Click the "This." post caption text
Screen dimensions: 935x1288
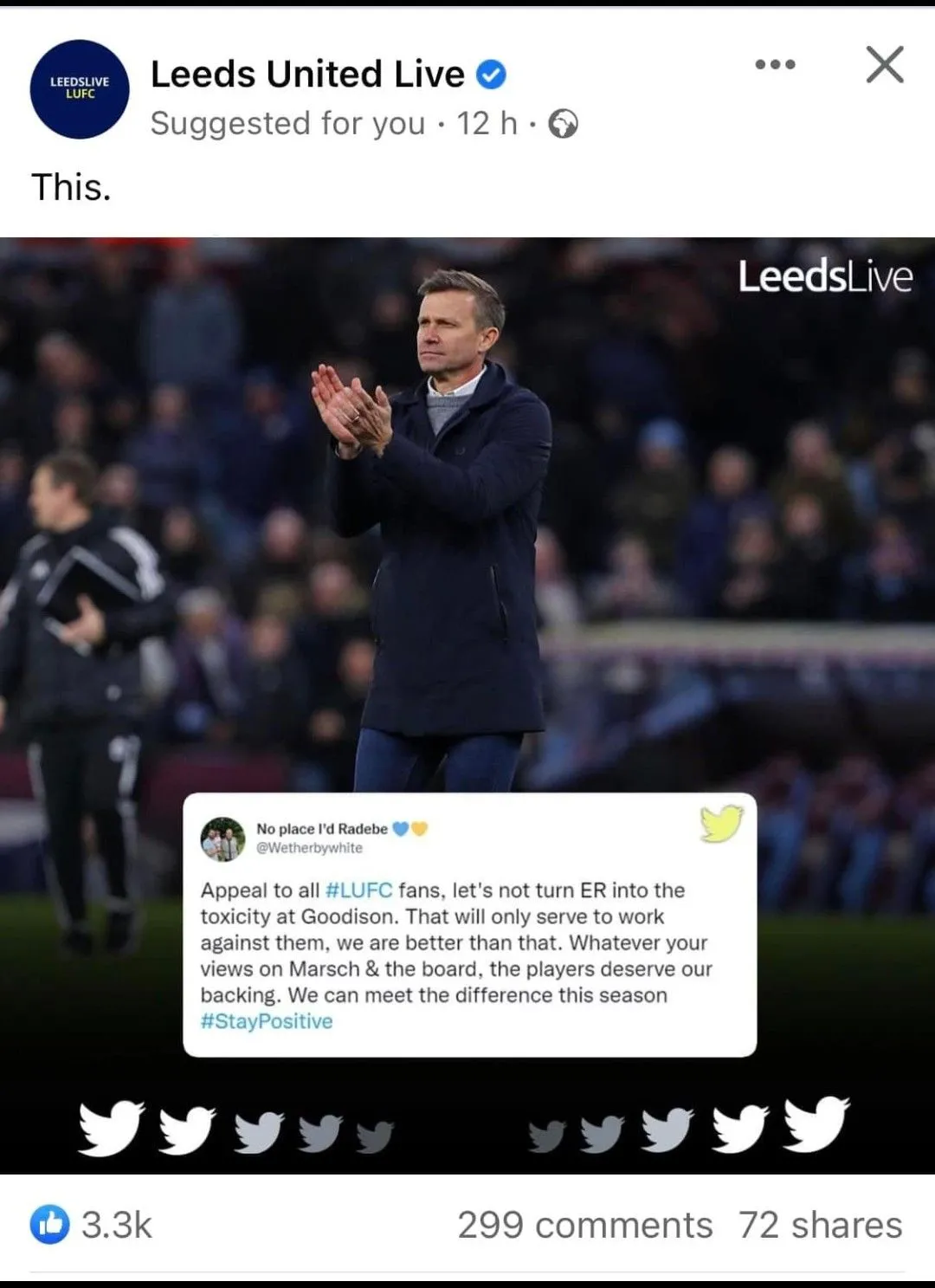coord(72,187)
